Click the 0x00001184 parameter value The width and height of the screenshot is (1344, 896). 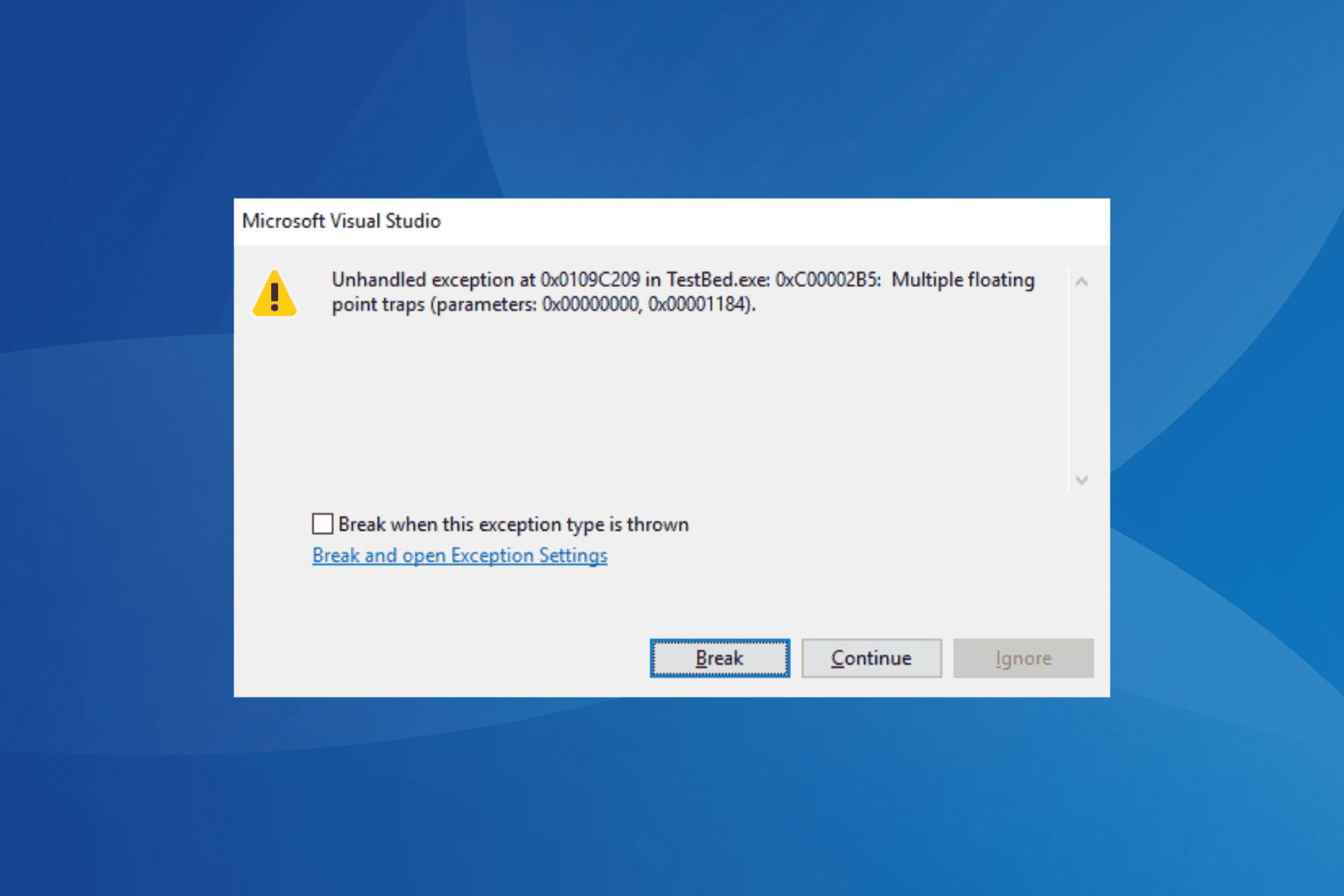point(699,304)
